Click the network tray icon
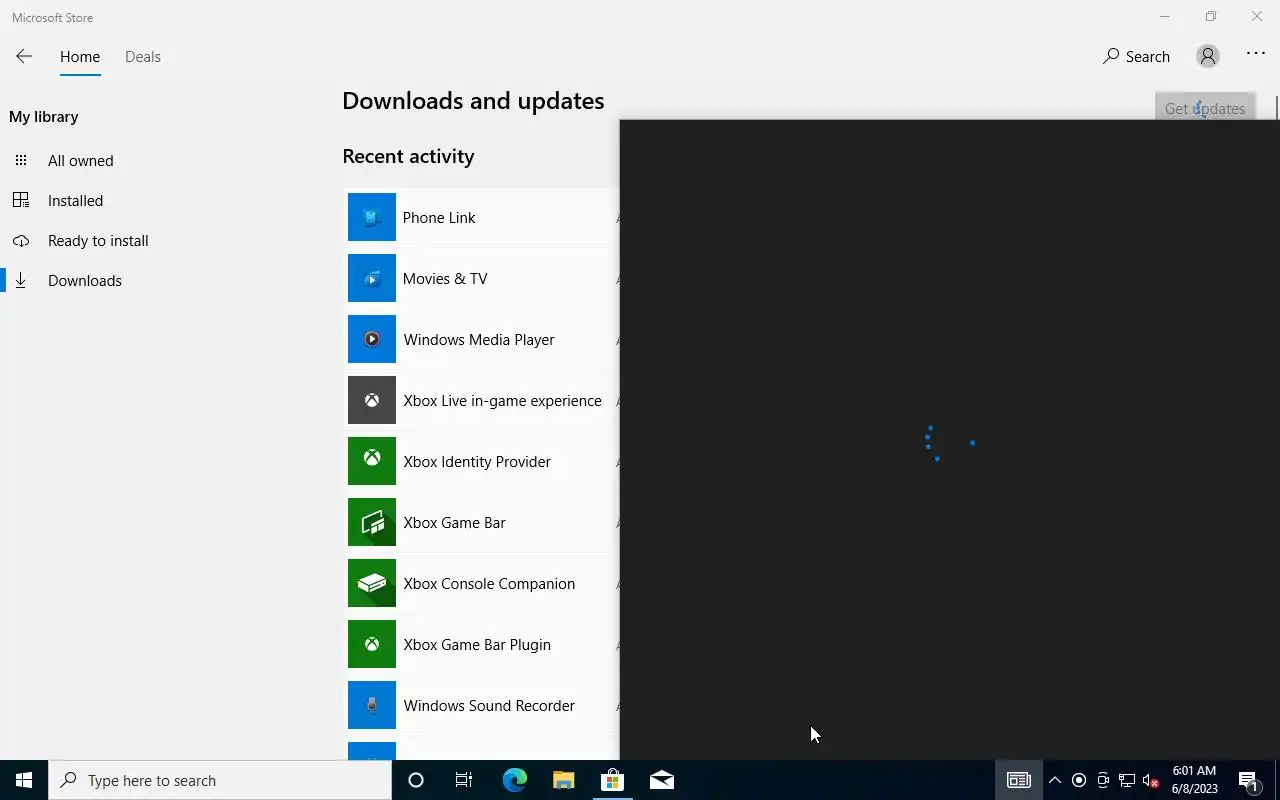Viewport: 1280px width, 800px height. [1127, 780]
